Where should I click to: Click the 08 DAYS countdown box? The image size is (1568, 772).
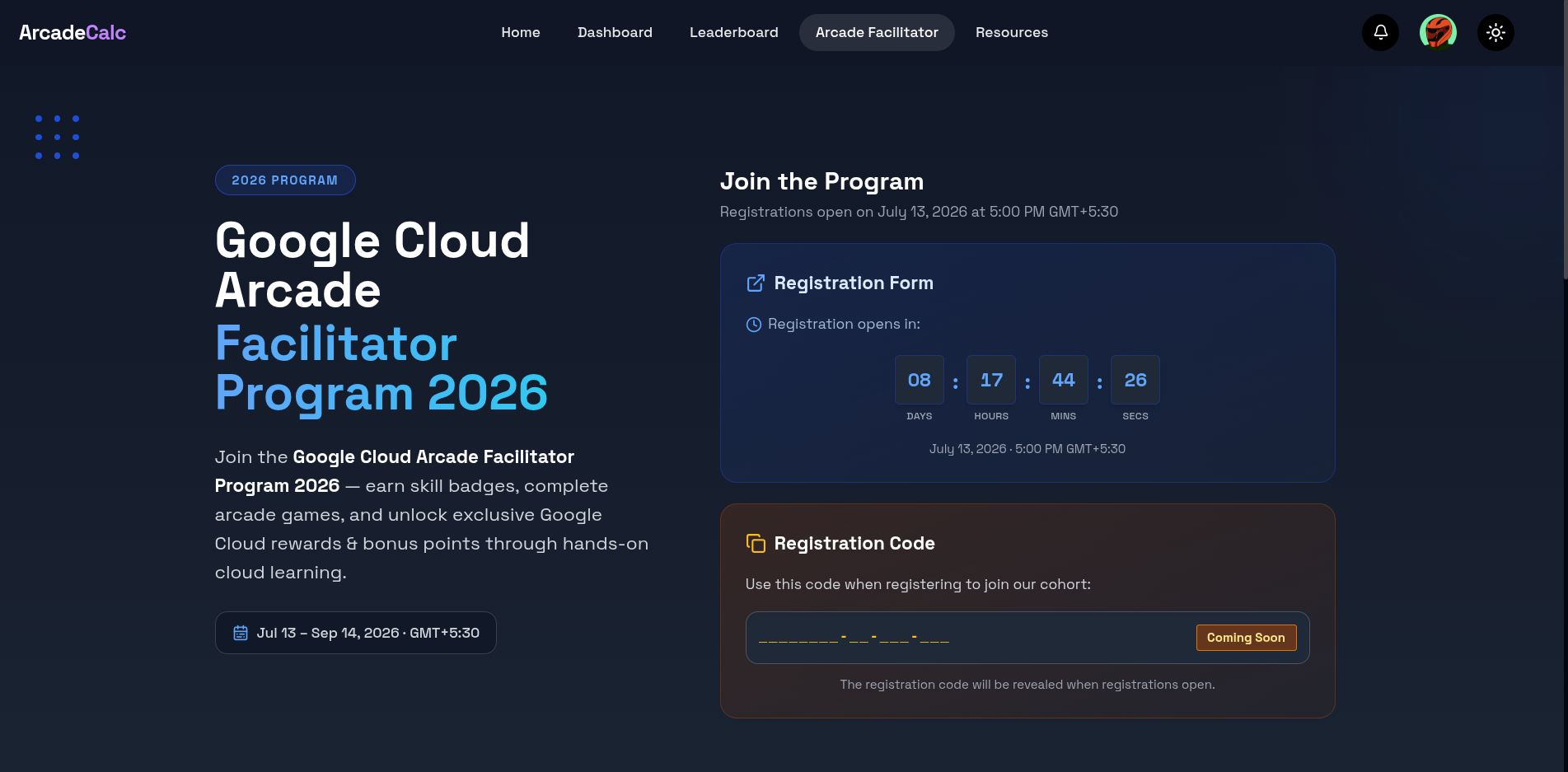coord(920,380)
